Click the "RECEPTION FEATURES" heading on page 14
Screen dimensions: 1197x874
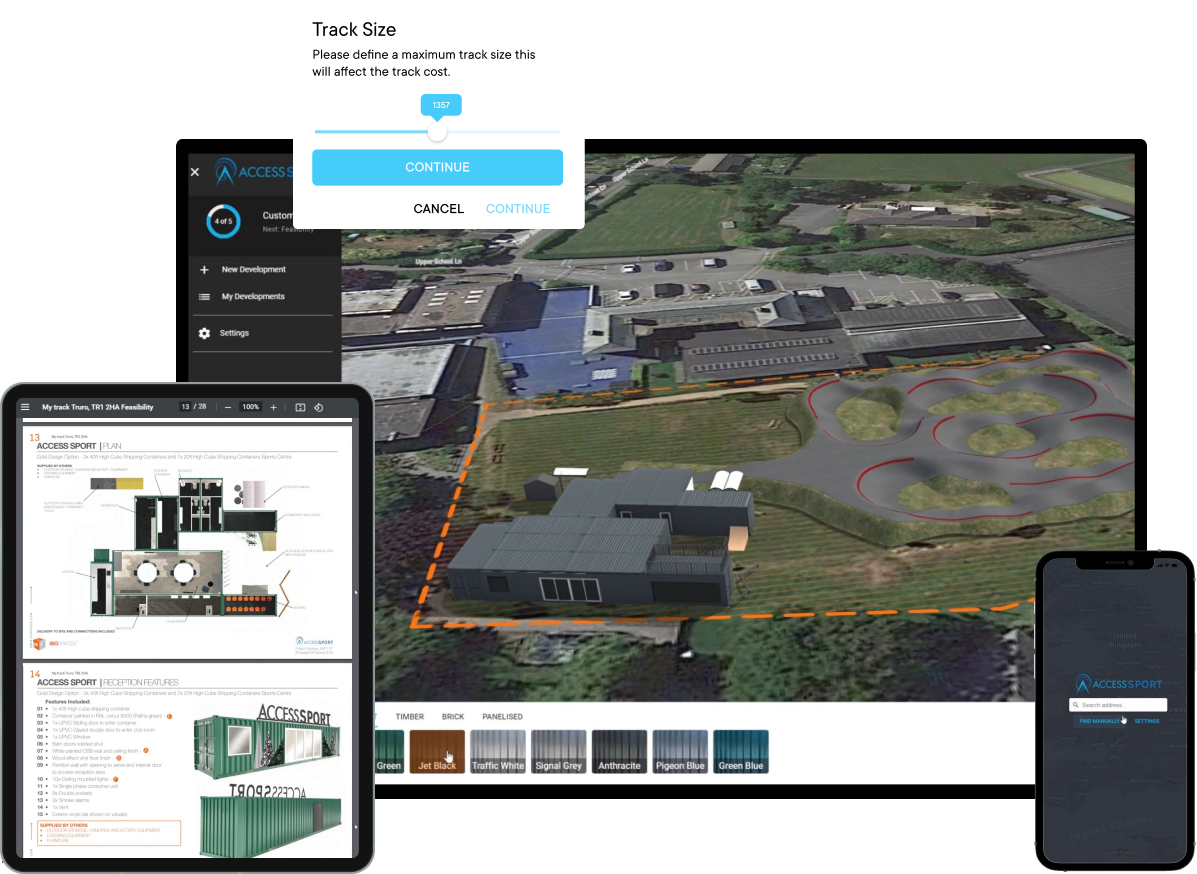141,682
